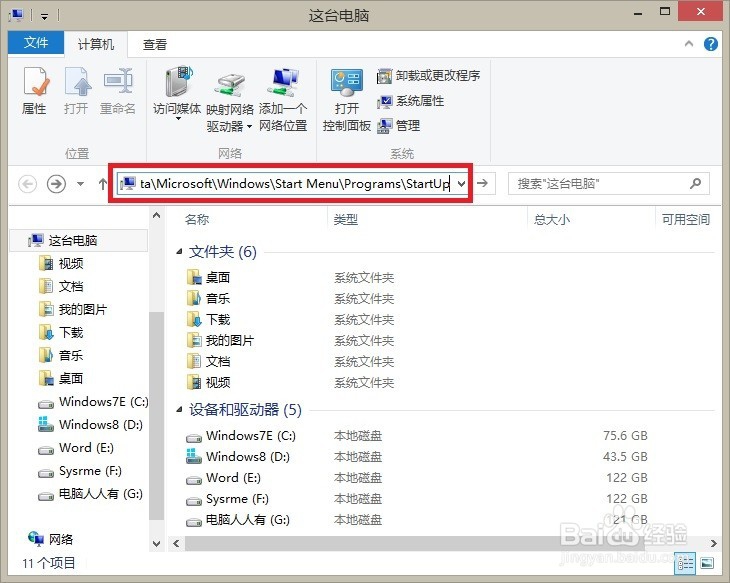Select Windows7E (C:) drive in file list

coord(241,436)
